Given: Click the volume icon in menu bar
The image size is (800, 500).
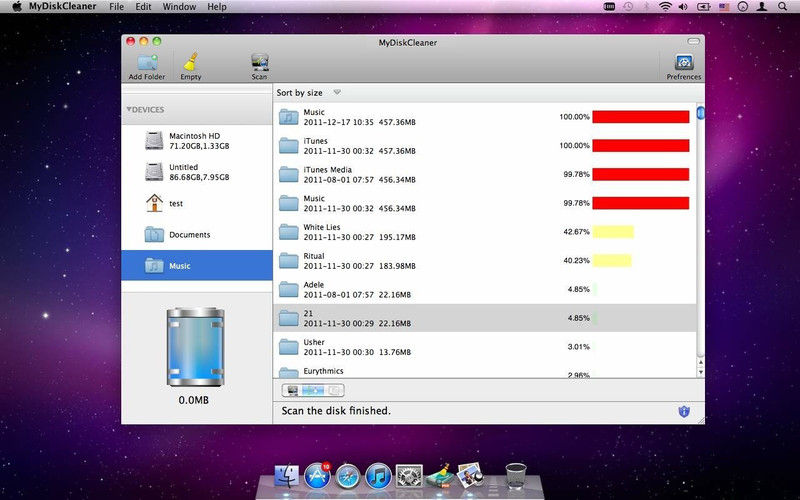Looking at the screenshot, I should tap(683, 7).
